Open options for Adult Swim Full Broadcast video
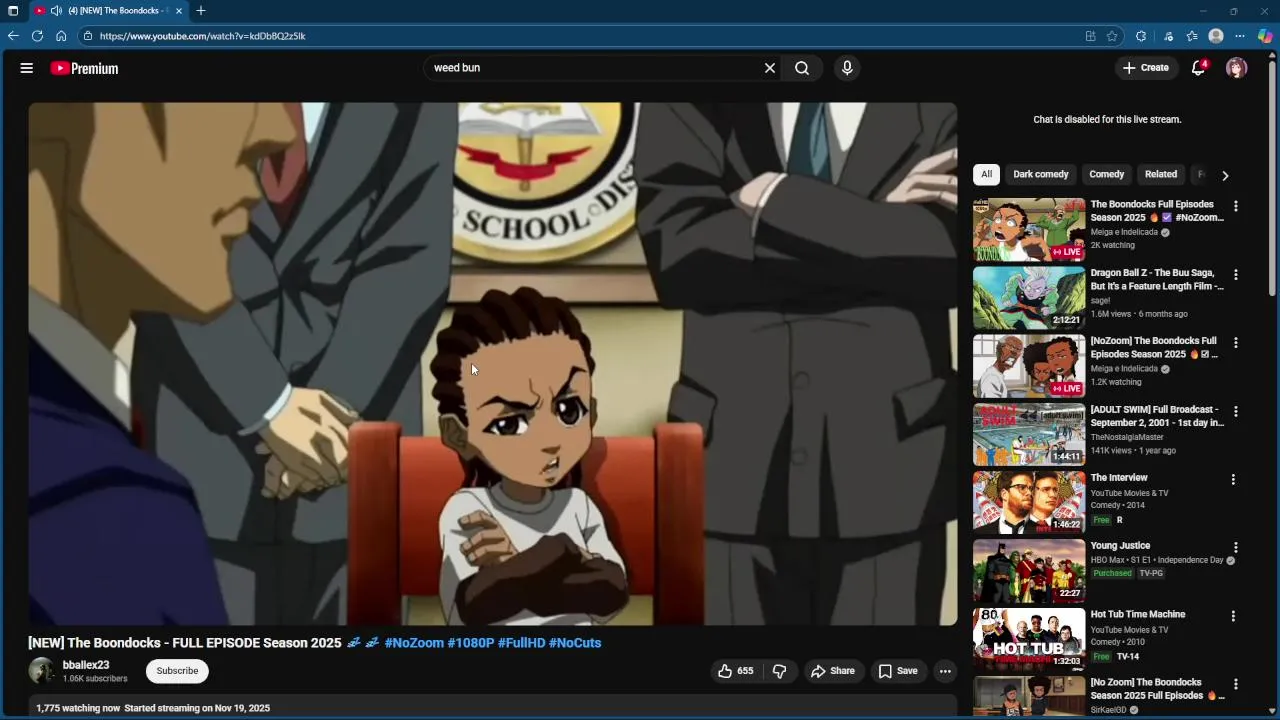 pos(1236,411)
